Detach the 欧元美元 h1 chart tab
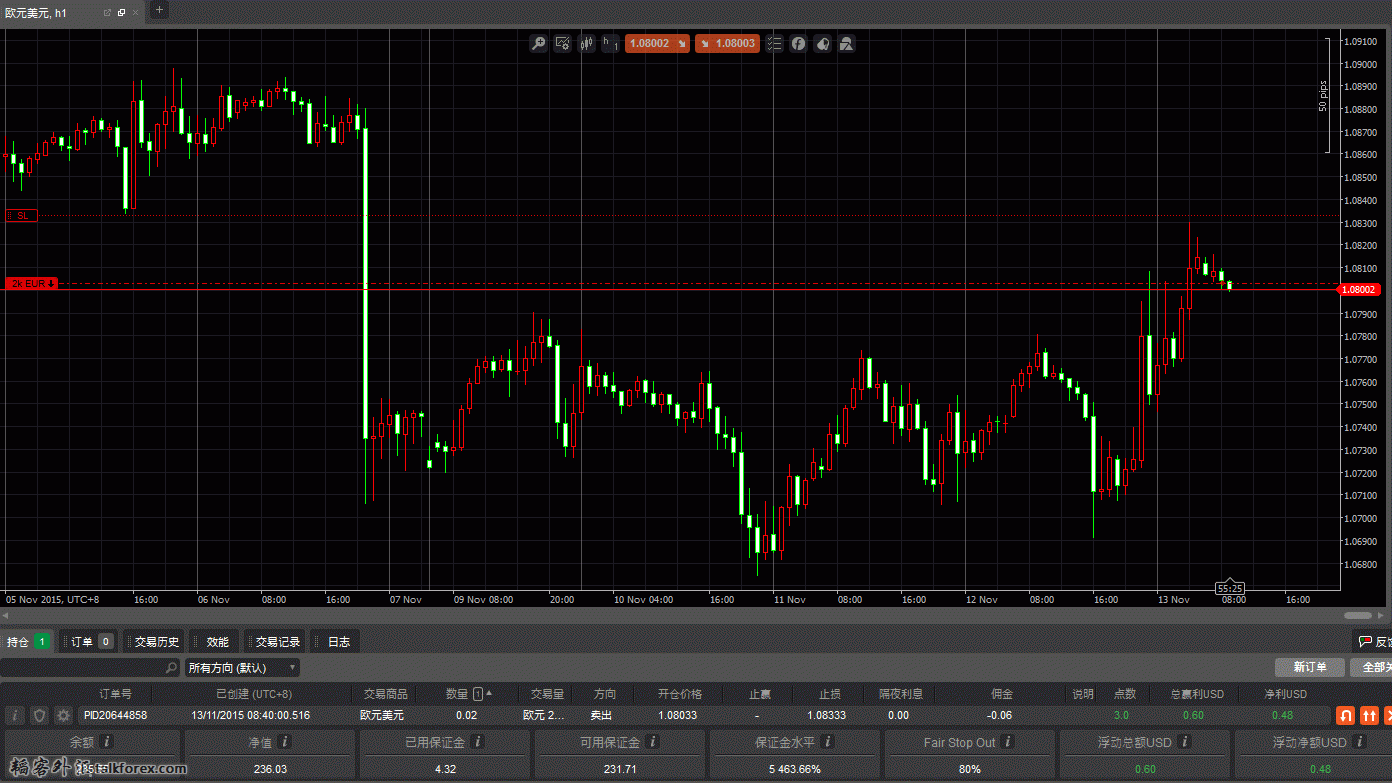This screenshot has width=1392, height=783. (108, 13)
